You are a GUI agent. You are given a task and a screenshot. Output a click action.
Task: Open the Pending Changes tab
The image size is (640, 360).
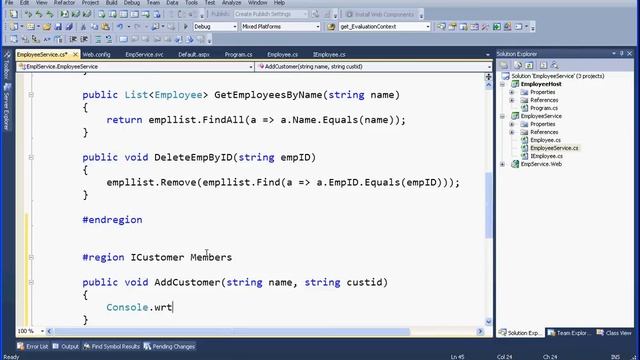(x=169, y=347)
